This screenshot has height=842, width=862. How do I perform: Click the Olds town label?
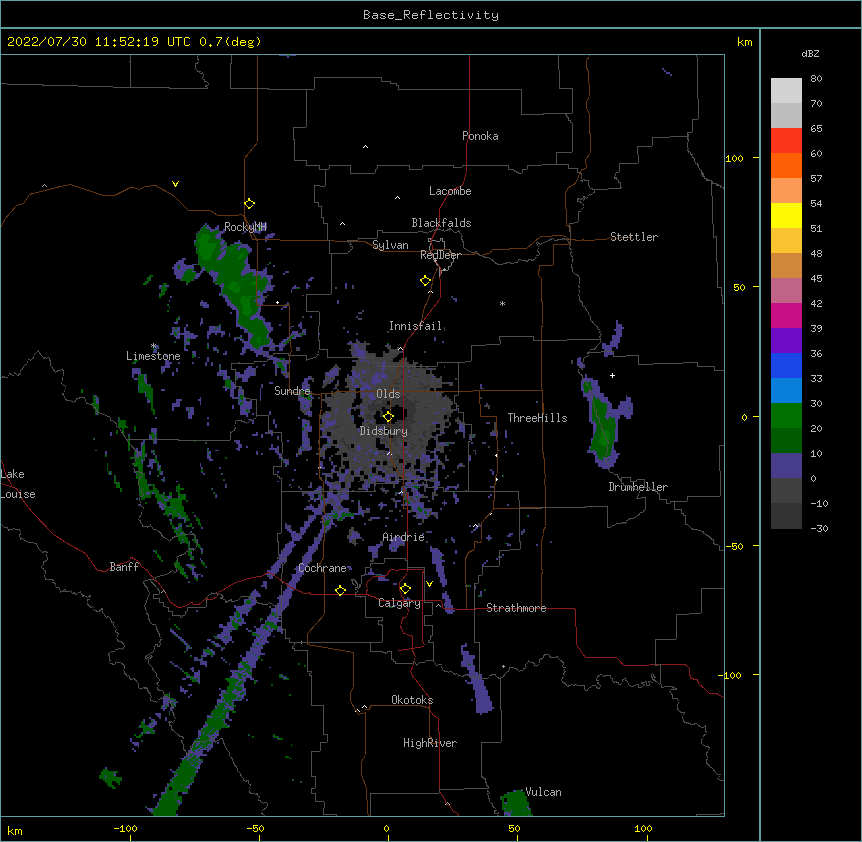[388, 394]
